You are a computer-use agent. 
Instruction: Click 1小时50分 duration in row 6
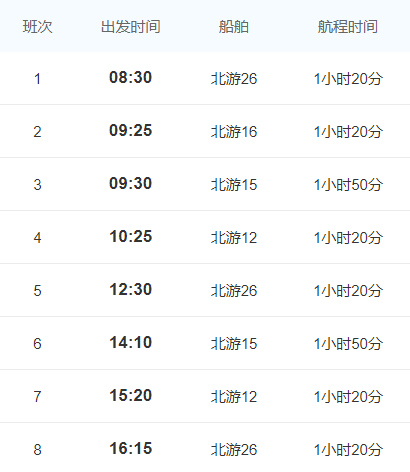tap(348, 344)
